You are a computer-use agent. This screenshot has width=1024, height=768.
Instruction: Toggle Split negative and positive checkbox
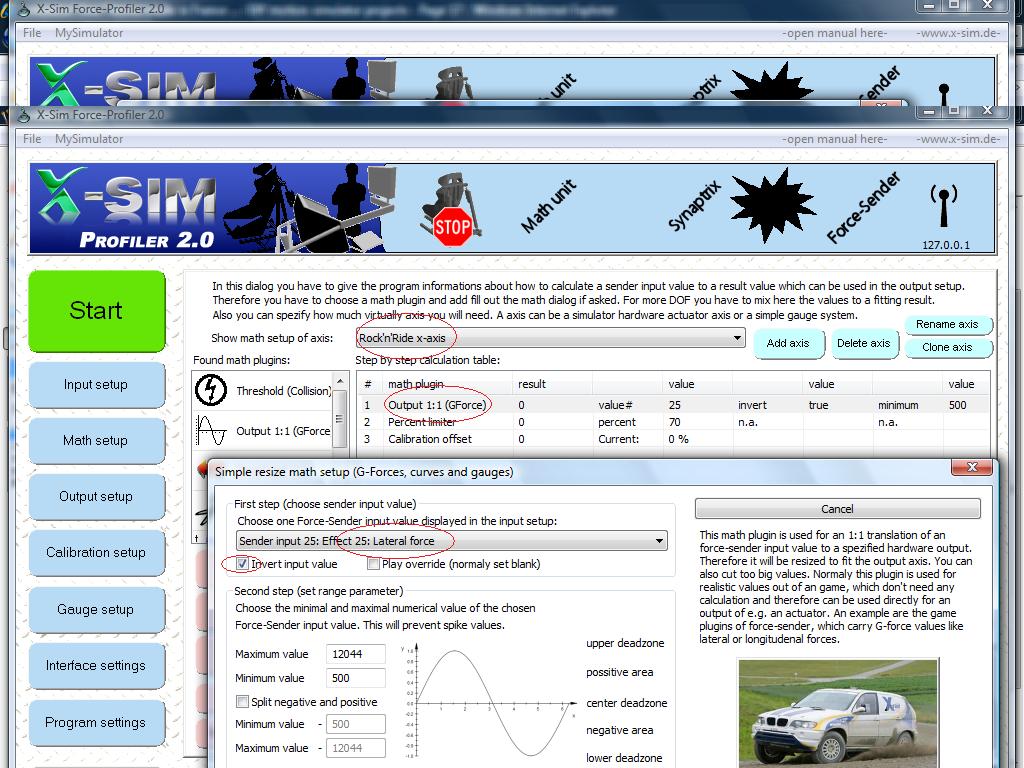[242, 701]
